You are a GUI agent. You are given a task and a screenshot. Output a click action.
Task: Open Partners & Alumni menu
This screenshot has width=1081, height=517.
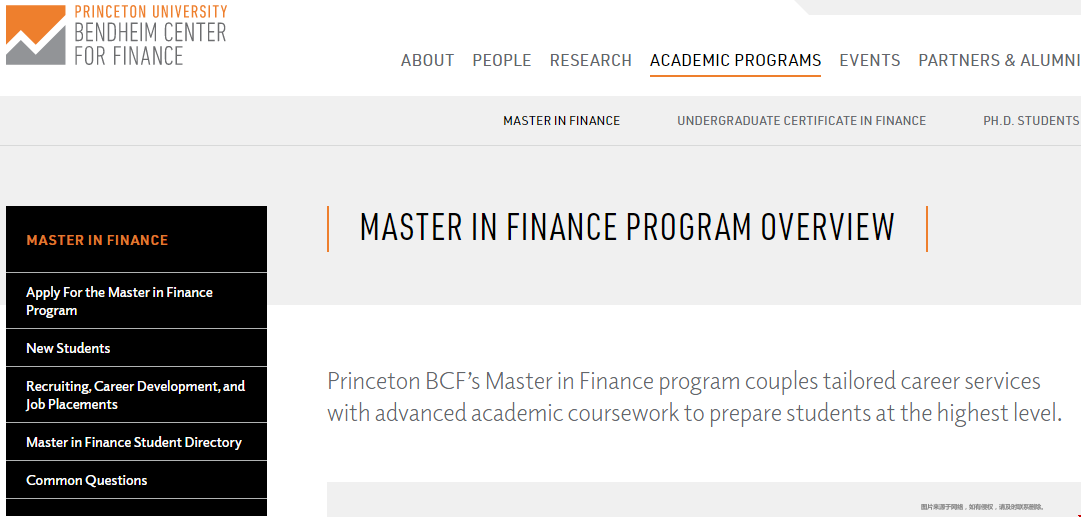(999, 61)
